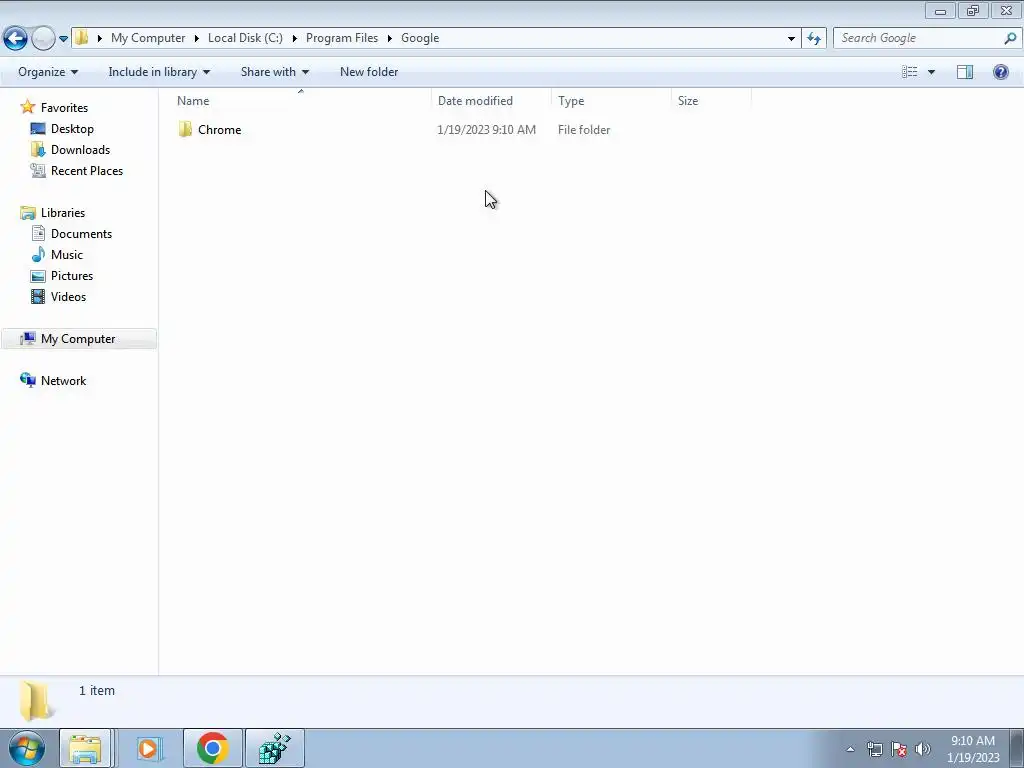Image resolution: width=1024 pixels, height=768 pixels.
Task: Click the Network globe icon
Action: 27,380
